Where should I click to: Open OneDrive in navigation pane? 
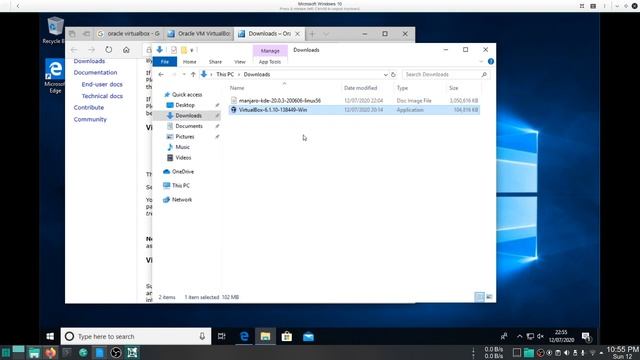tap(182, 172)
